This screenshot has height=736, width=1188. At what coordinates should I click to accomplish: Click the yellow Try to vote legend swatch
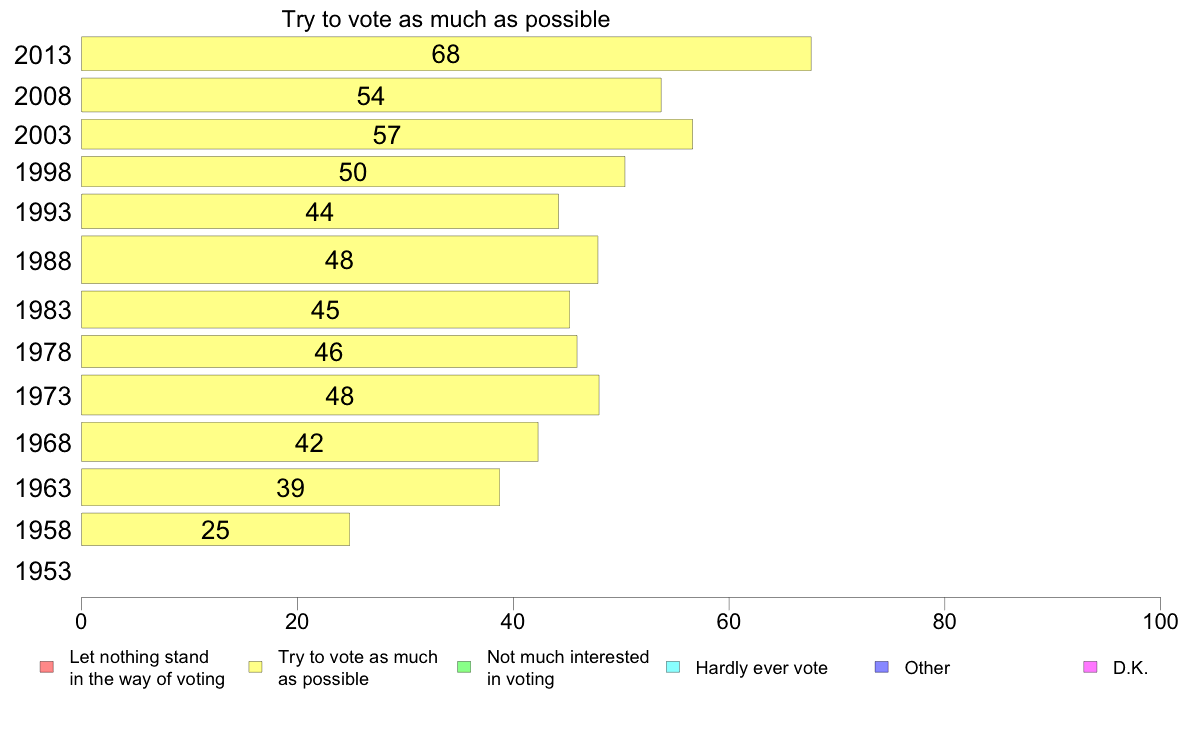click(255, 667)
